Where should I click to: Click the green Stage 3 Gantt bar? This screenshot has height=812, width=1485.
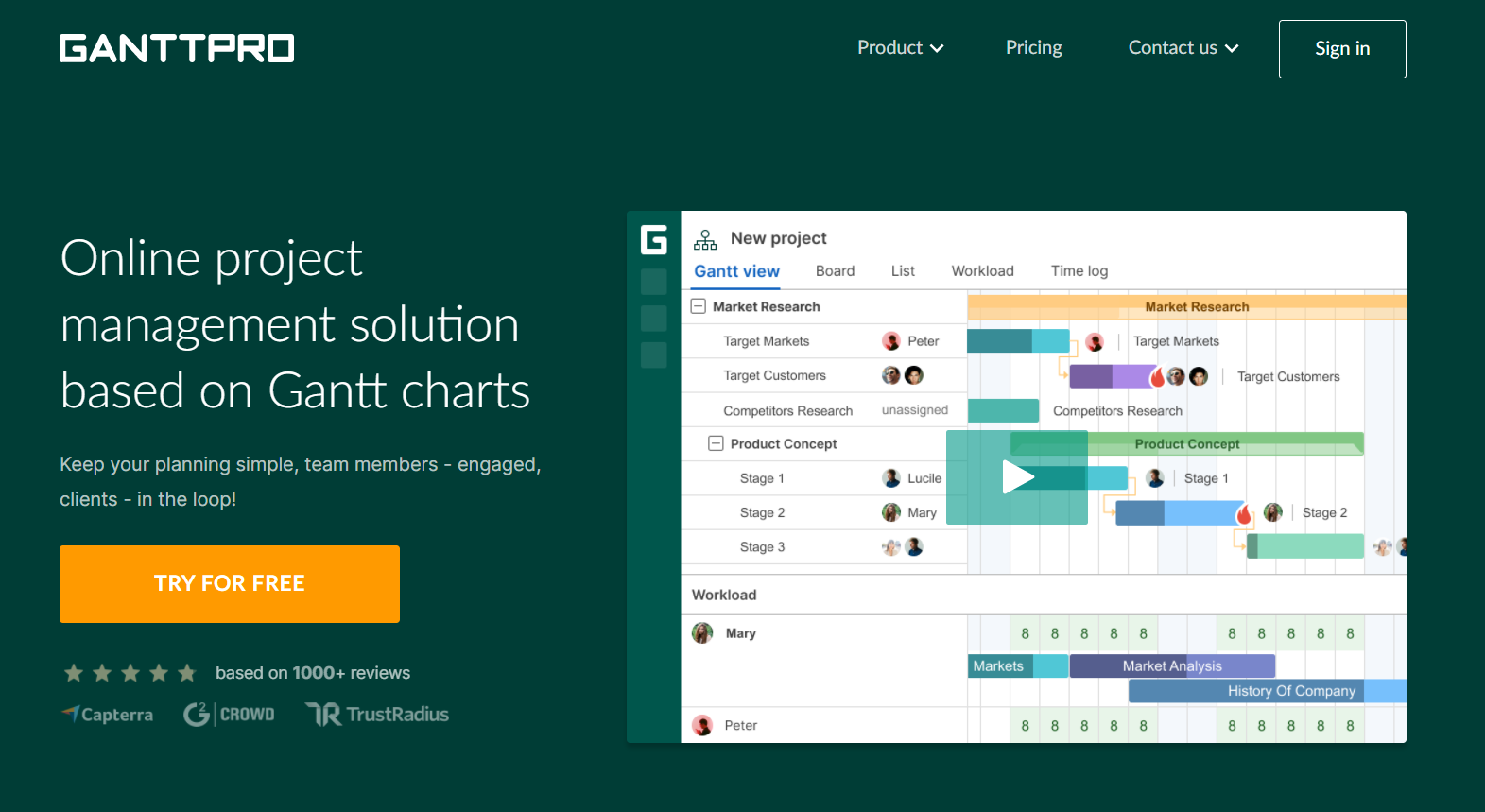(1304, 546)
